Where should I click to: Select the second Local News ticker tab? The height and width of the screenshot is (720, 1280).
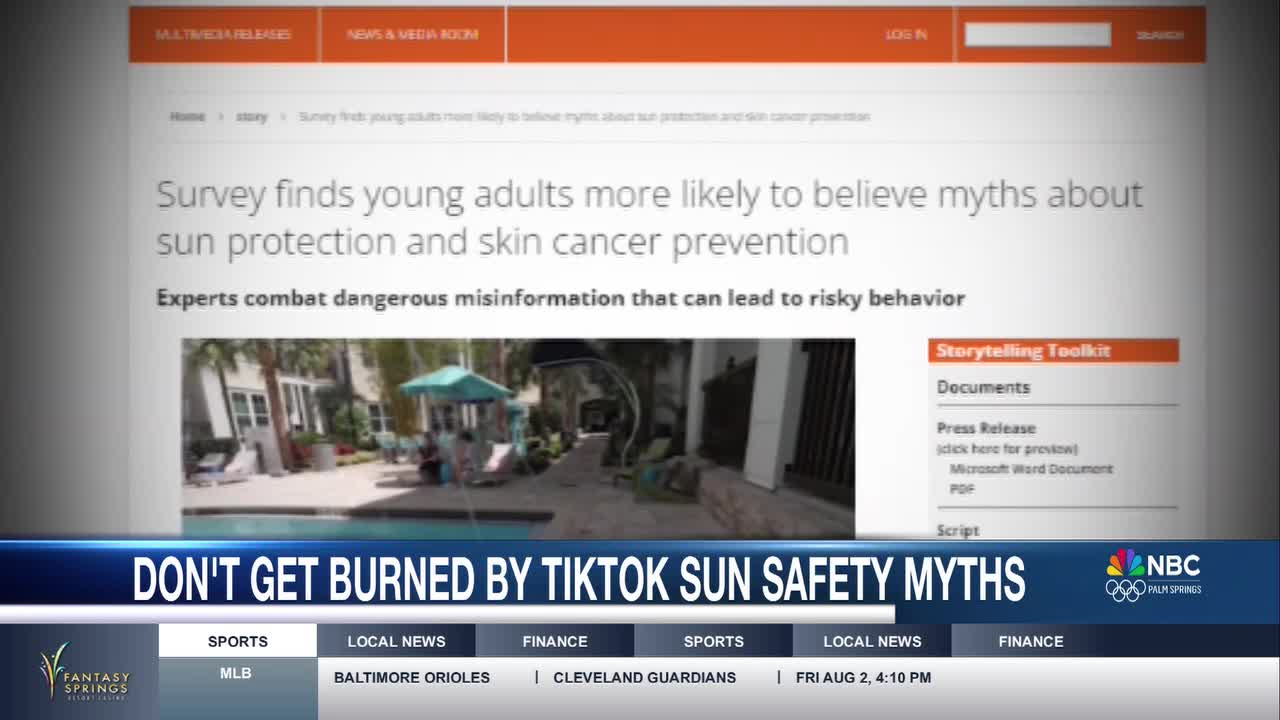click(x=872, y=641)
